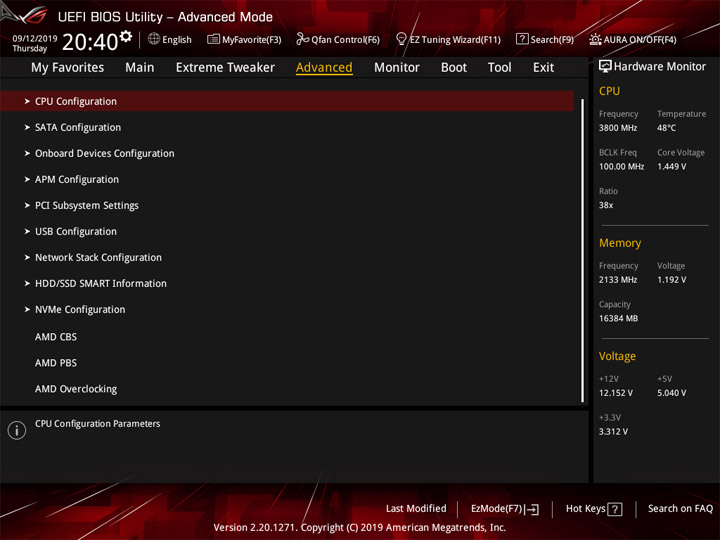Select APM Configuration row text
The image size is (720, 540).
pyautogui.click(x=77, y=180)
